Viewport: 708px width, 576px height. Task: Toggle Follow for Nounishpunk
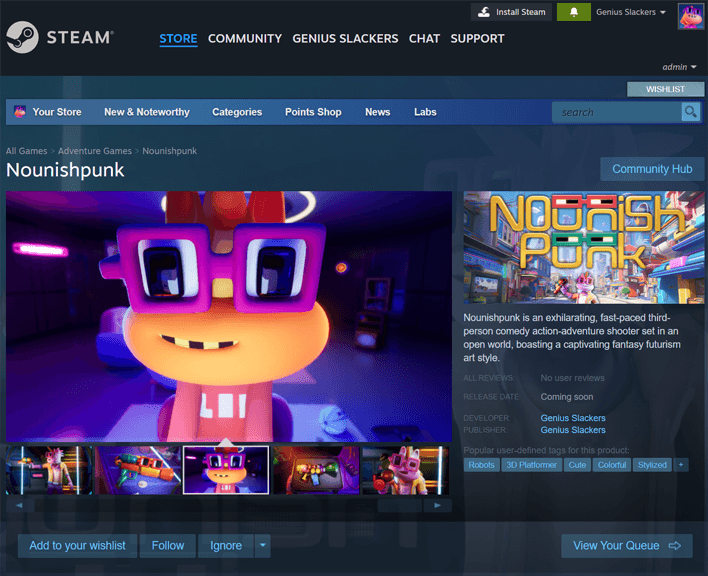(168, 546)
